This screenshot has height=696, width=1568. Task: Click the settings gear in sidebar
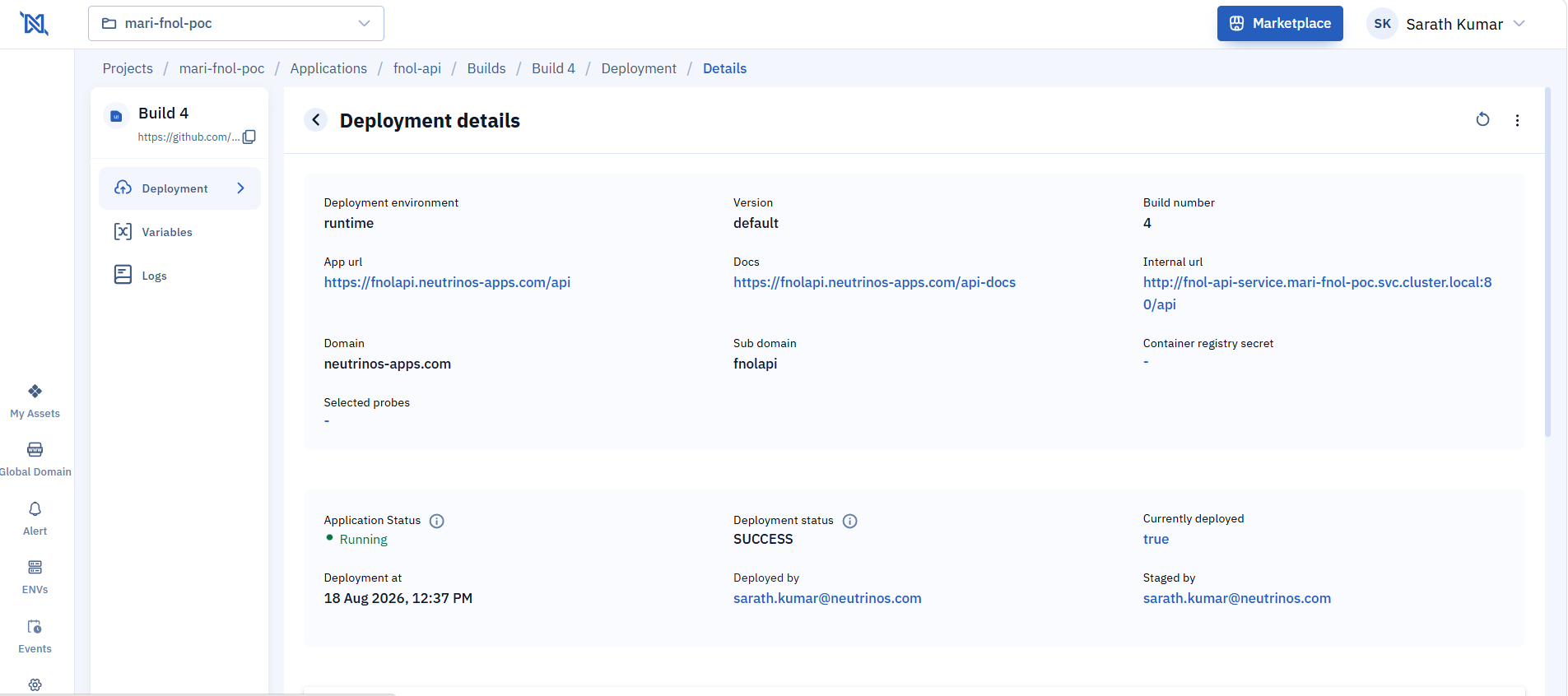pyautogui.click(x=35, y=684)
